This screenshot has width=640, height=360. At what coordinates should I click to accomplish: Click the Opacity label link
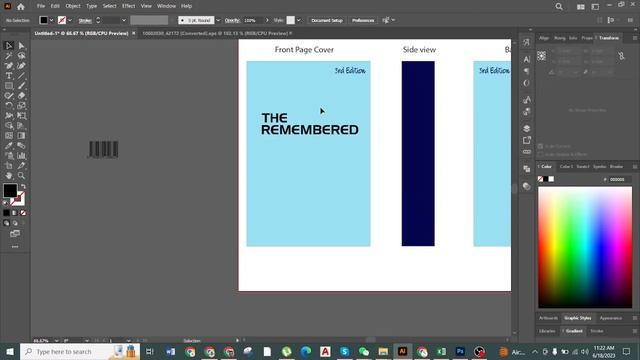(x=232, y=20)
